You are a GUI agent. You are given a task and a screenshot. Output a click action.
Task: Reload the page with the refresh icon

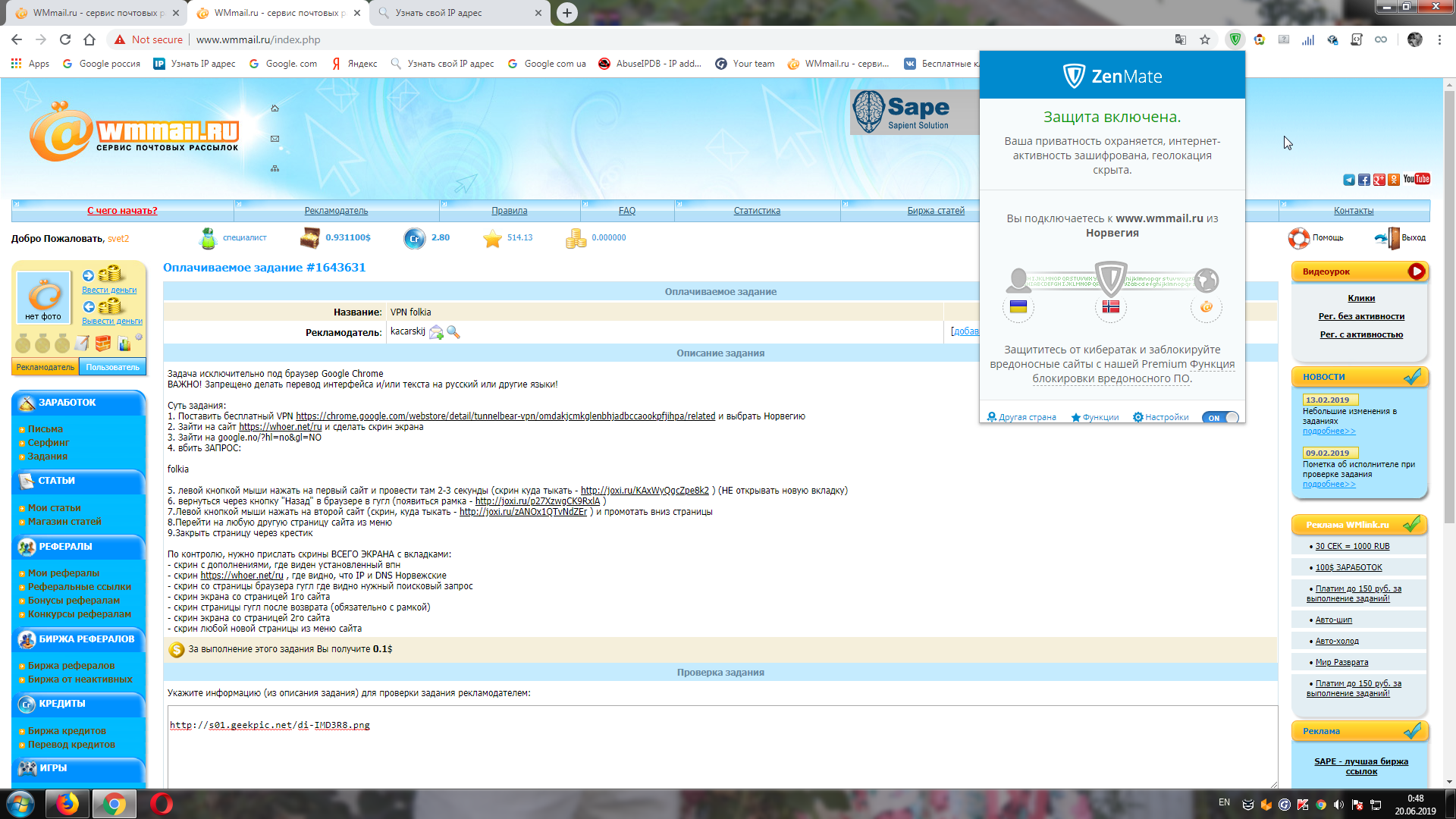65,39
